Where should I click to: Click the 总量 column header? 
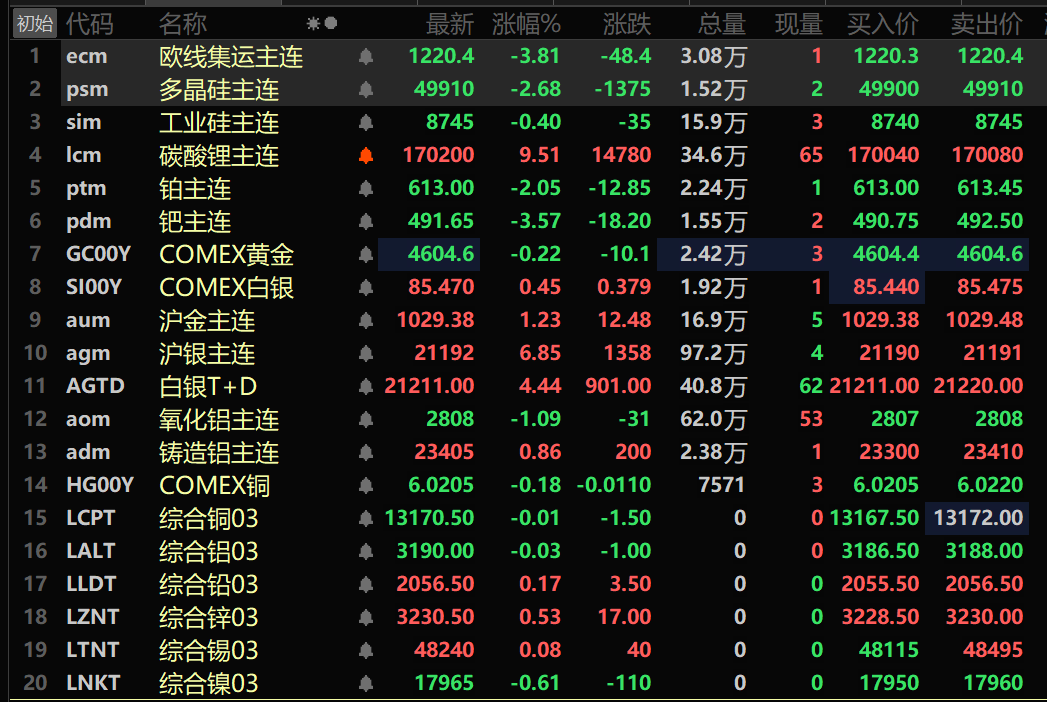click(721, 23)
